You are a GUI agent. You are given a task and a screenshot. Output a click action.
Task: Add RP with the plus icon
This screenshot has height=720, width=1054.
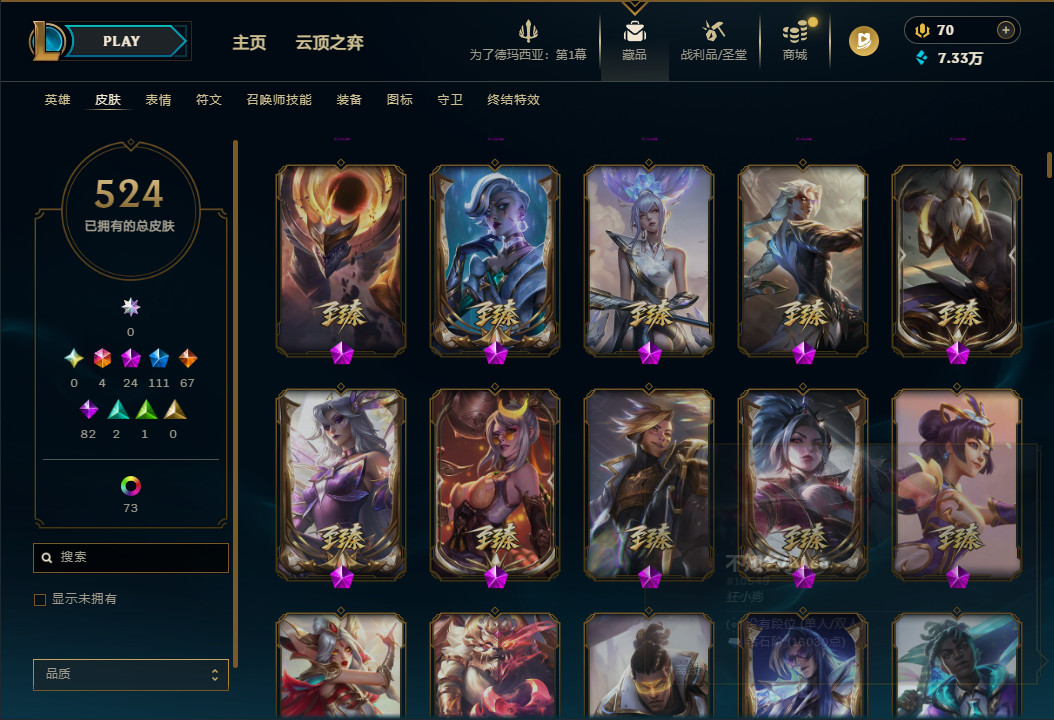[1006, 30]
